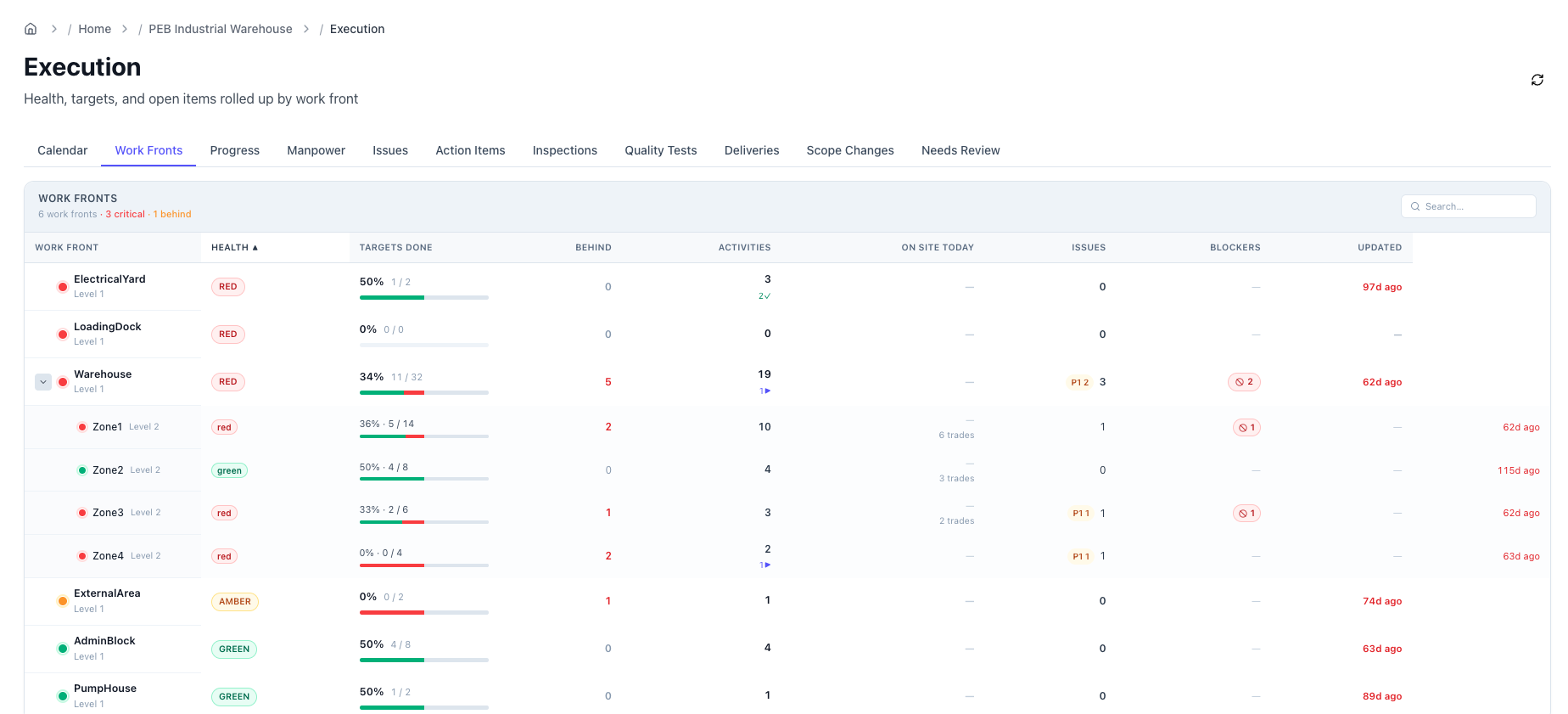Click ElectricalYard targets progress bar
This screenshot has height=714, width=1568.
pos(424,298)
